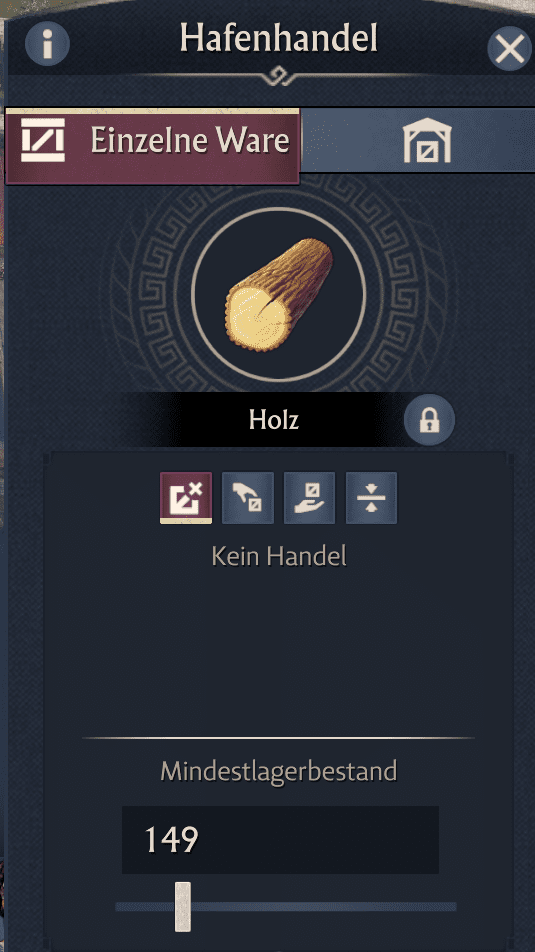
Task: Click the crate icon in Einzelne Ware tab
Action: [x=43, y=140]
